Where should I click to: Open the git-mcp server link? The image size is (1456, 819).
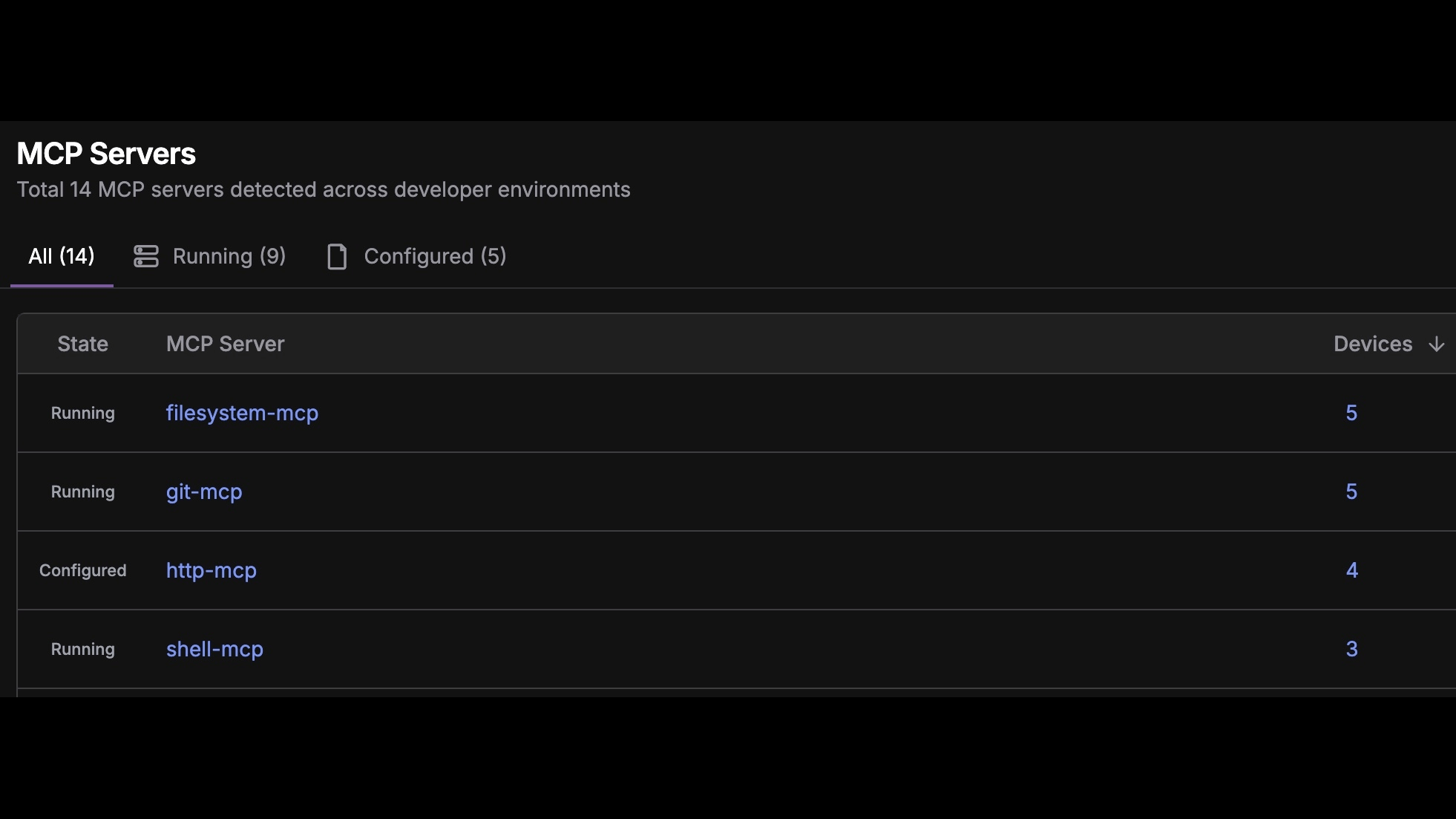point(204,492)
